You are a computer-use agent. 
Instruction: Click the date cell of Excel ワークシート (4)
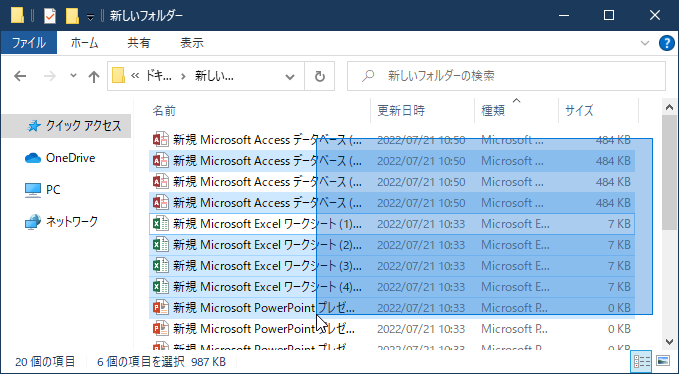coord(421,287)
